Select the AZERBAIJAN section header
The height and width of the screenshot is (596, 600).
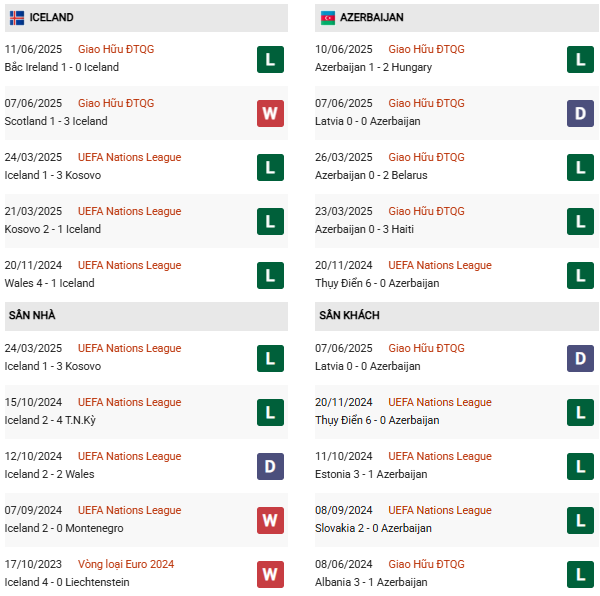374,17
